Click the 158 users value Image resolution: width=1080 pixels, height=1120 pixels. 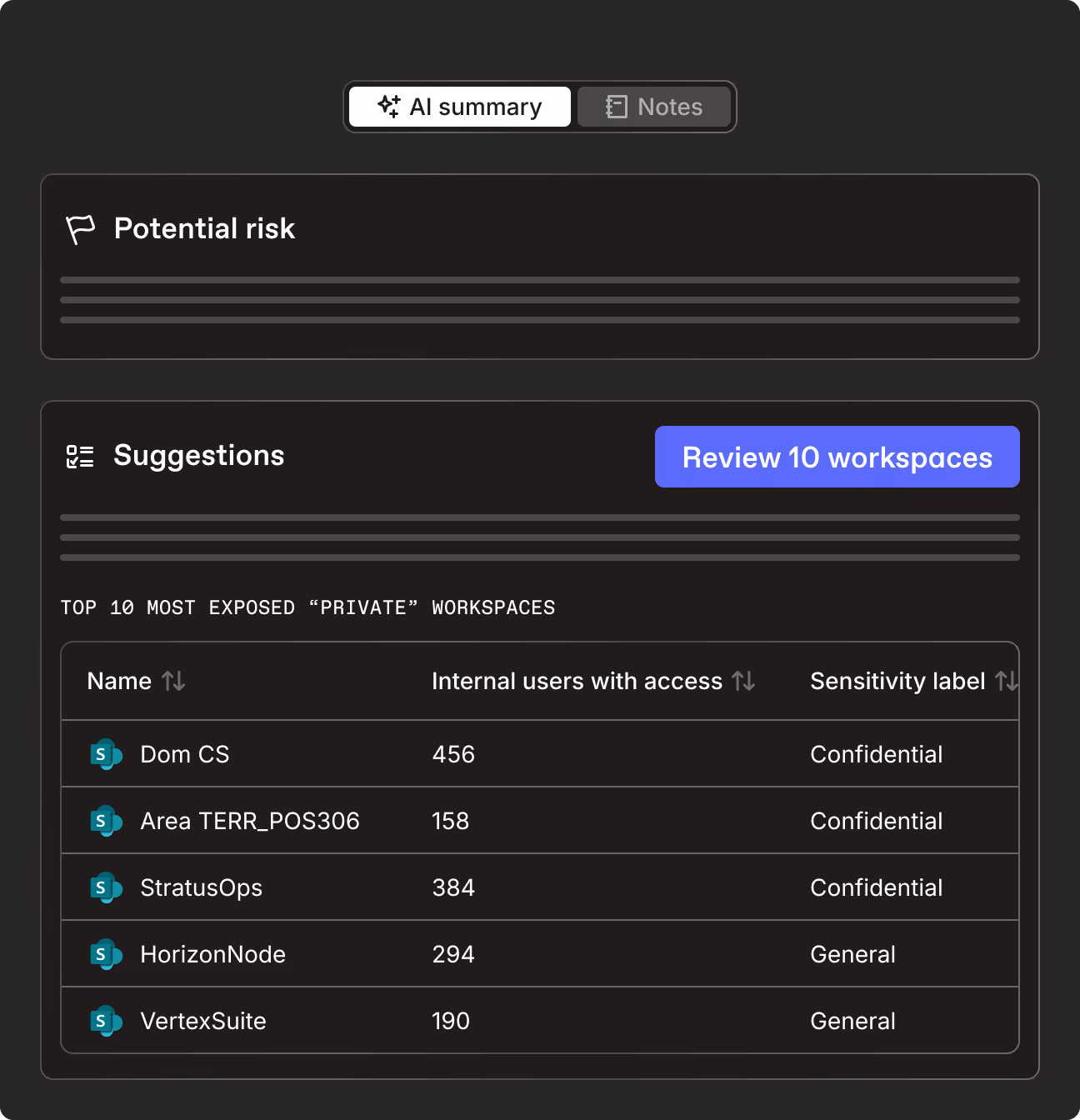(451, 821)
